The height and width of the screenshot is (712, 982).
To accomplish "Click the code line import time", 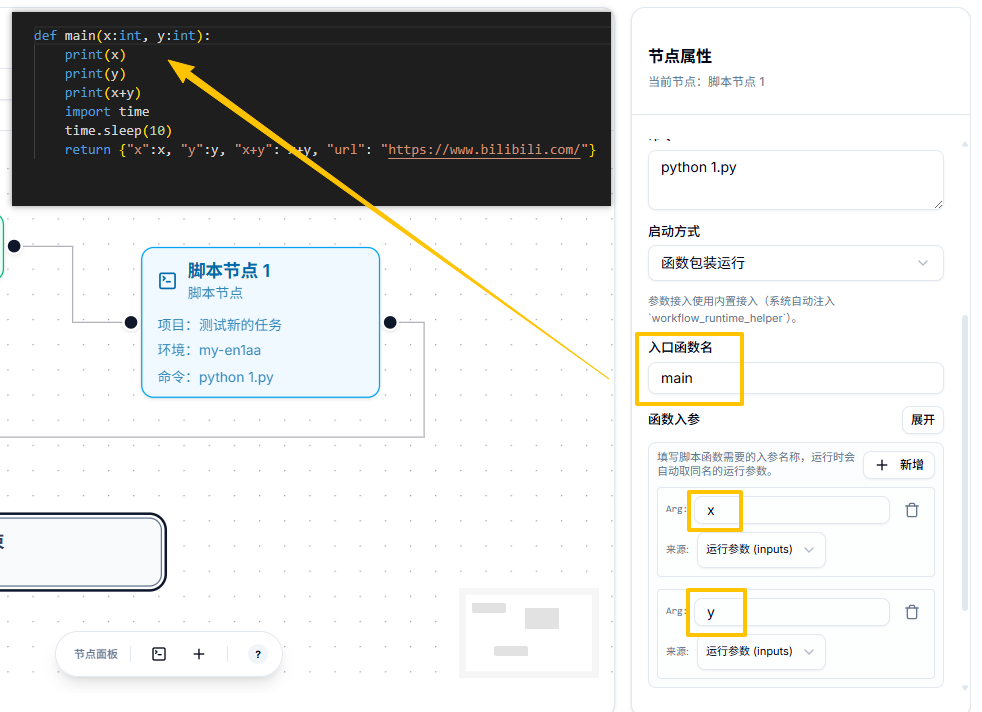I will (x=107, y=111).
